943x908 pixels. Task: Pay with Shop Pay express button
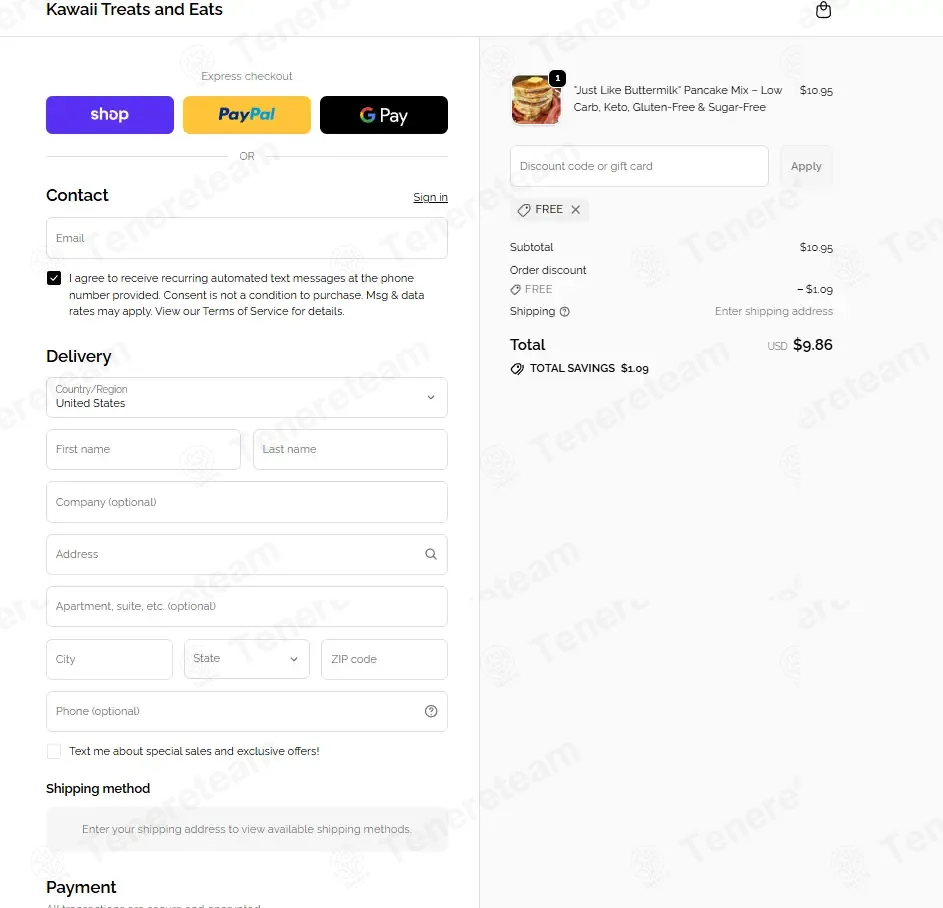pos(110,115)
